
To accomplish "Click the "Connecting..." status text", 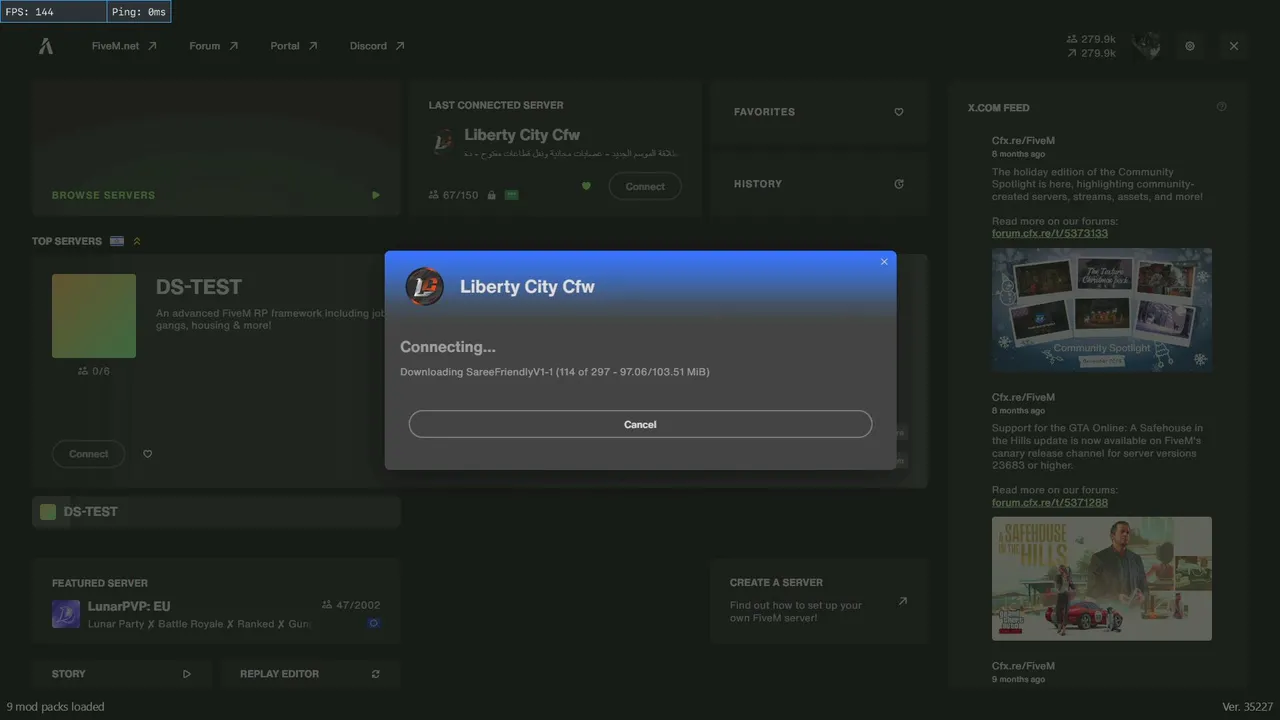I will click(448, 347).
